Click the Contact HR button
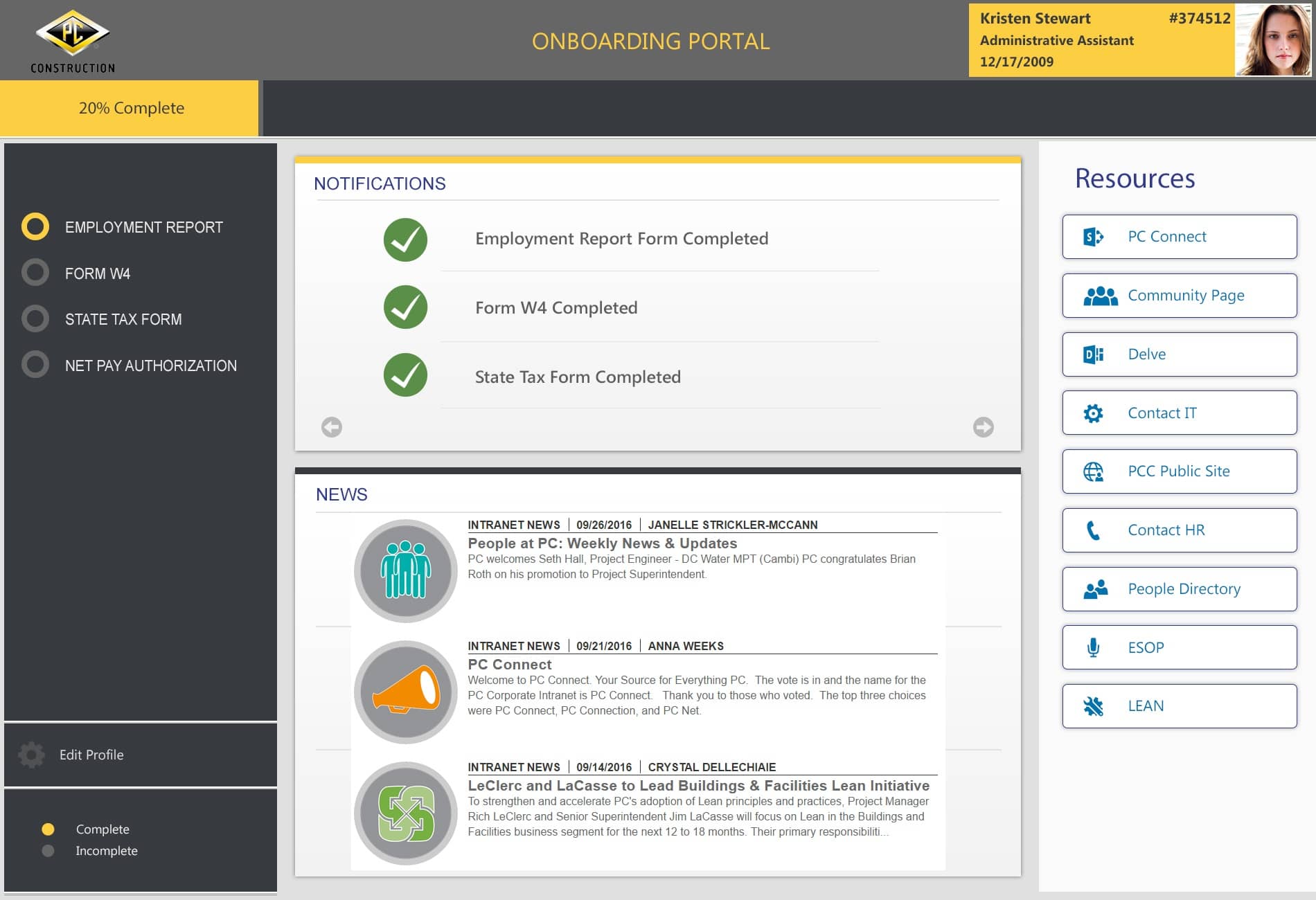1316x900 pixels. tap(1180, 530)
